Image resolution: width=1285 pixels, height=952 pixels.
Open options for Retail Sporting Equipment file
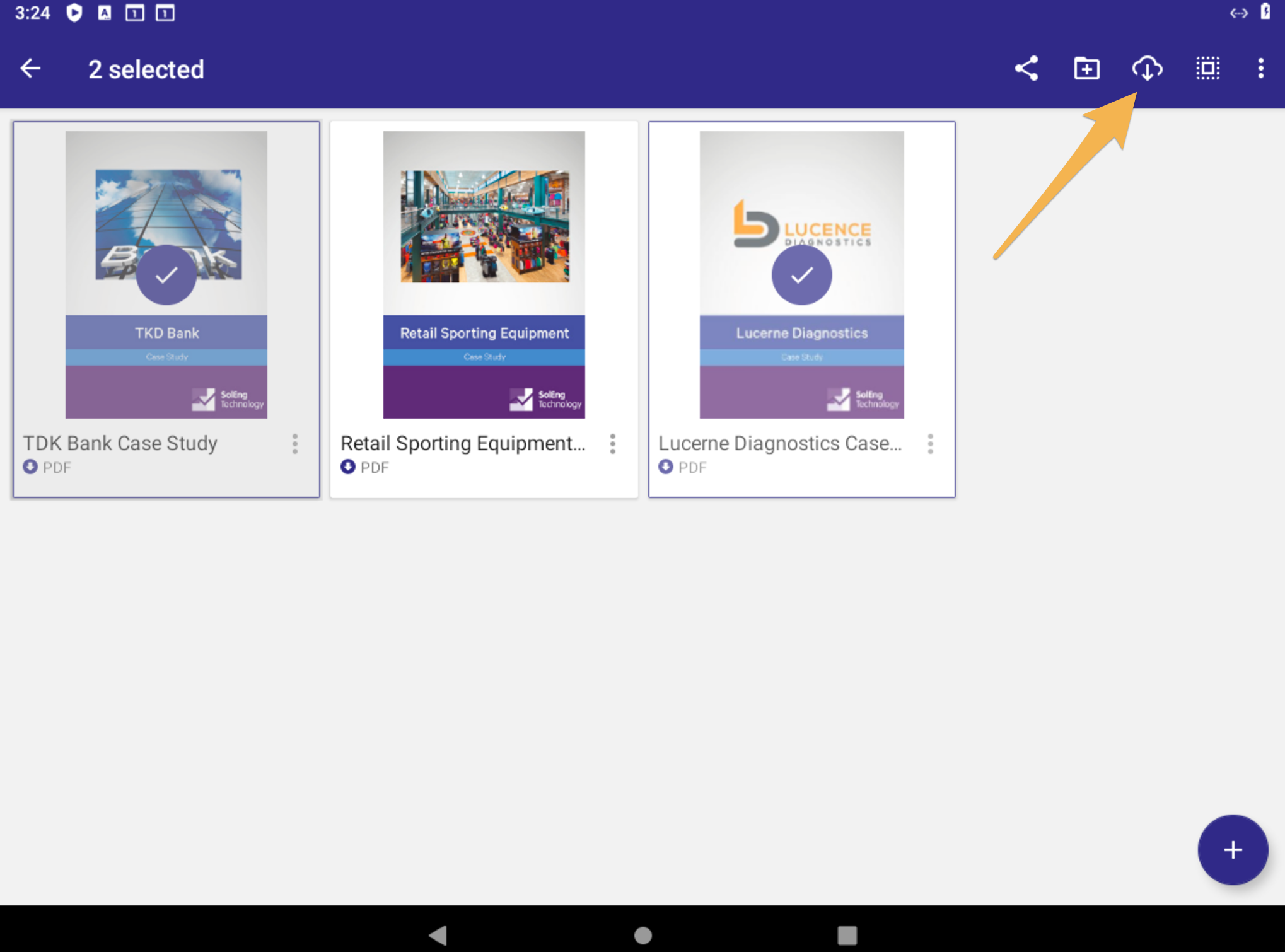(x=612, y=444)
